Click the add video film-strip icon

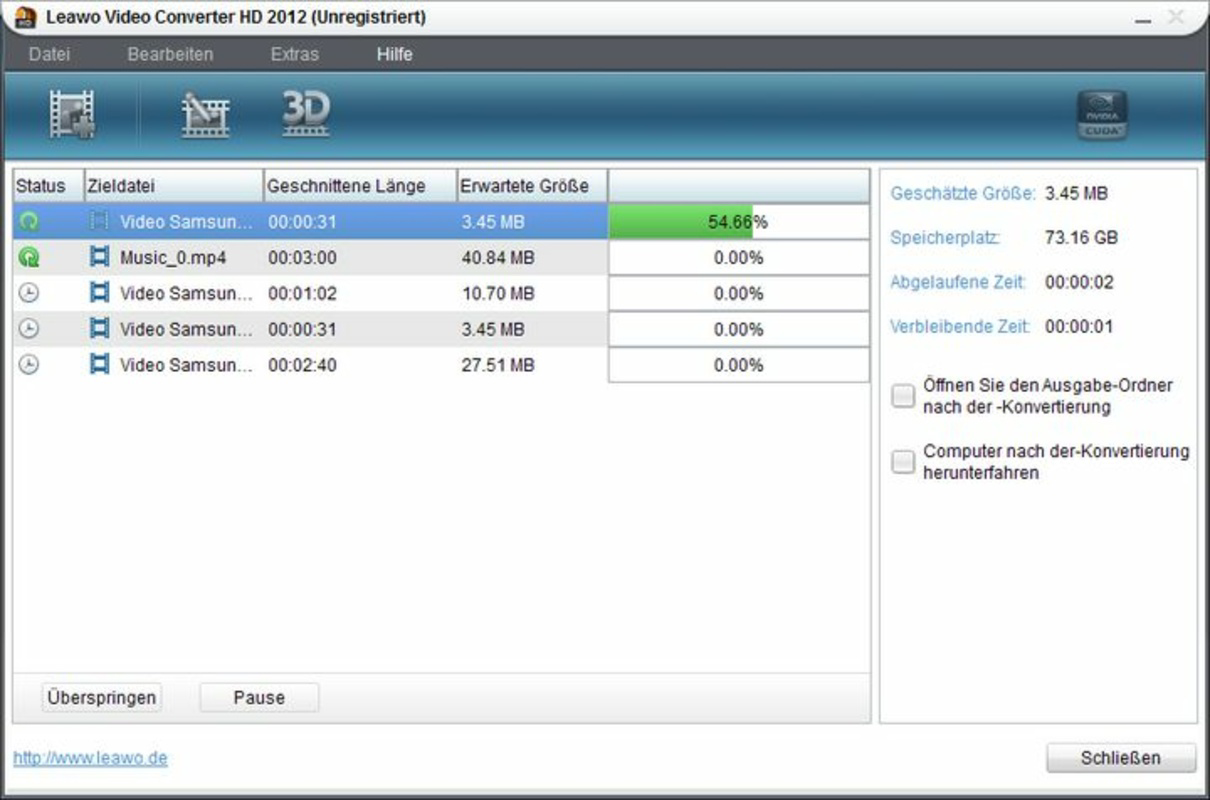click(x=72, y=114)
